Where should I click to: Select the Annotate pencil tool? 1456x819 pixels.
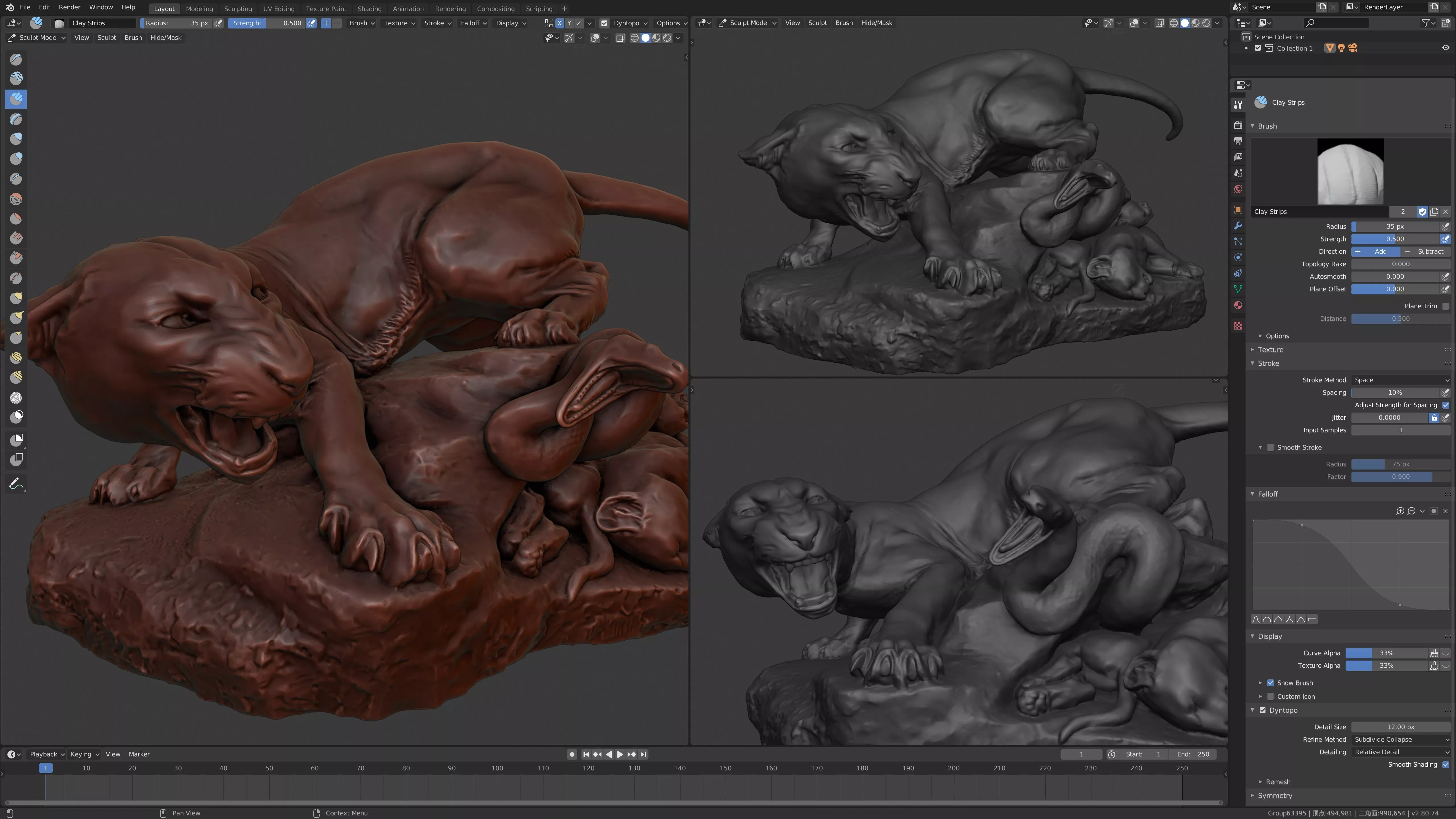click(x=16, y=484)
